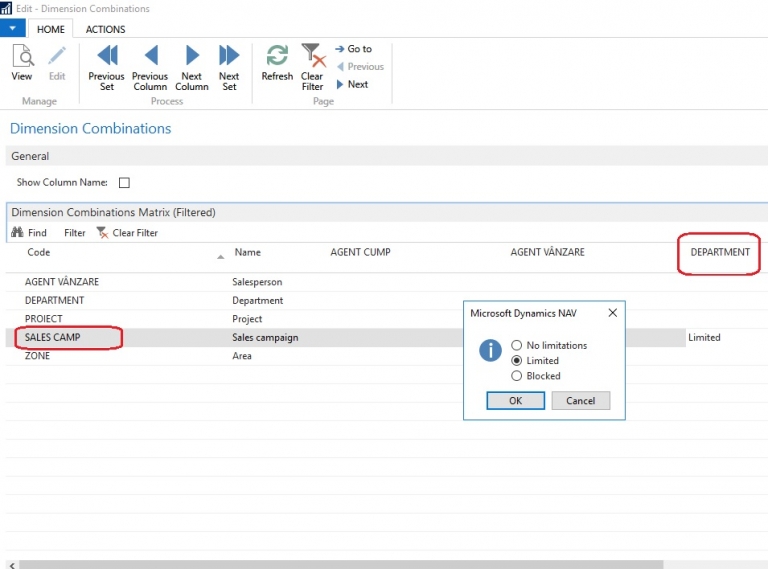The width and height of the screenshot is (768, 569).
Task: Click the Clear Filter ribbon icon
Action: click(312, 56)
